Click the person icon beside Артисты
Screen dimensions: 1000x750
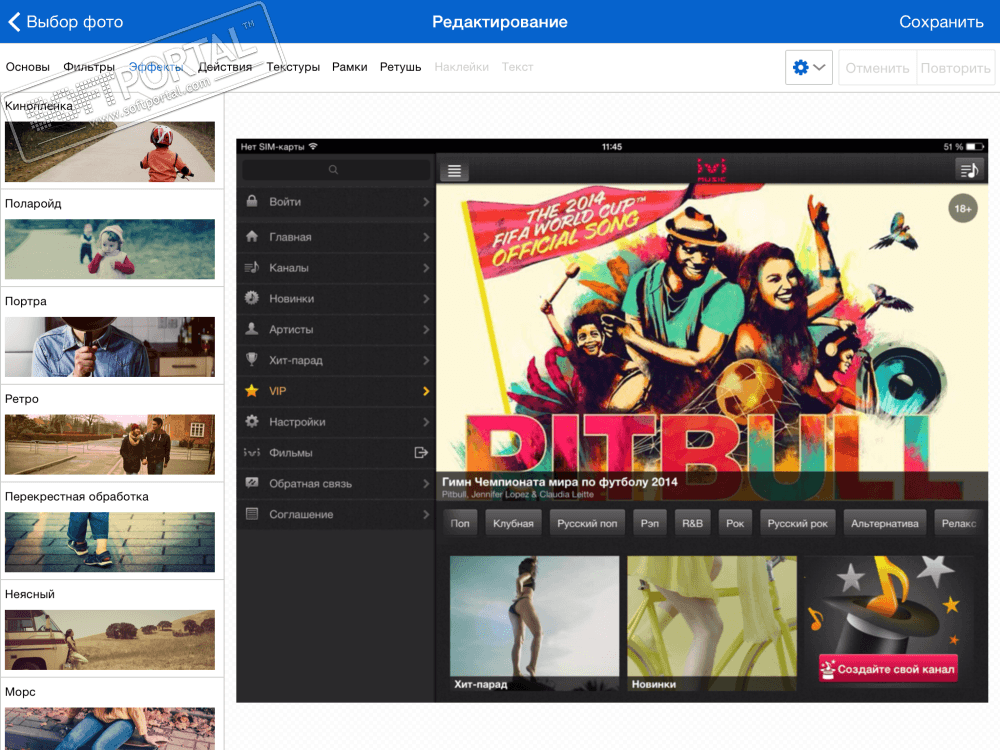(x=252, y=328)
